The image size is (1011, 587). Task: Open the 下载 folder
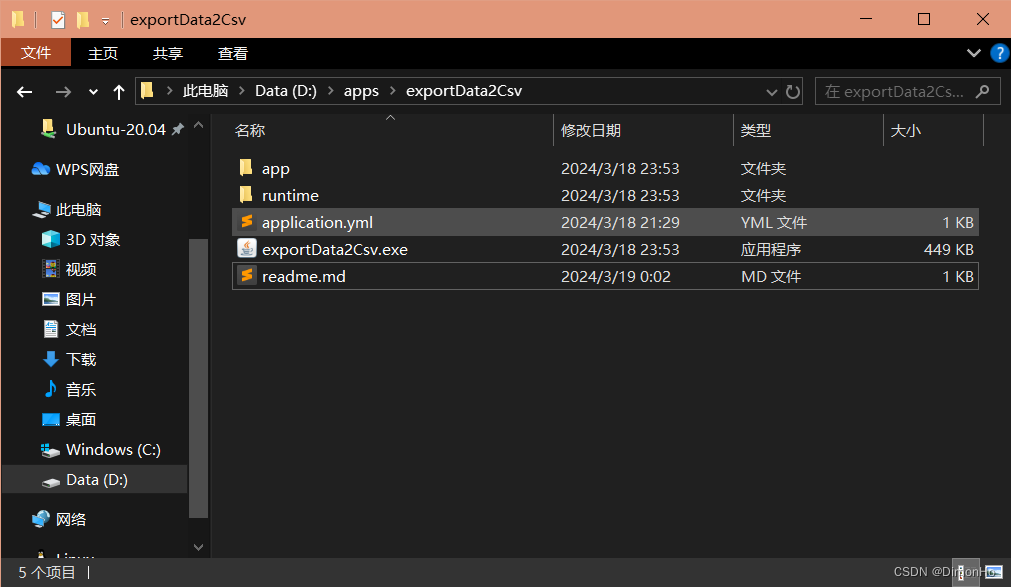[81, 359]
